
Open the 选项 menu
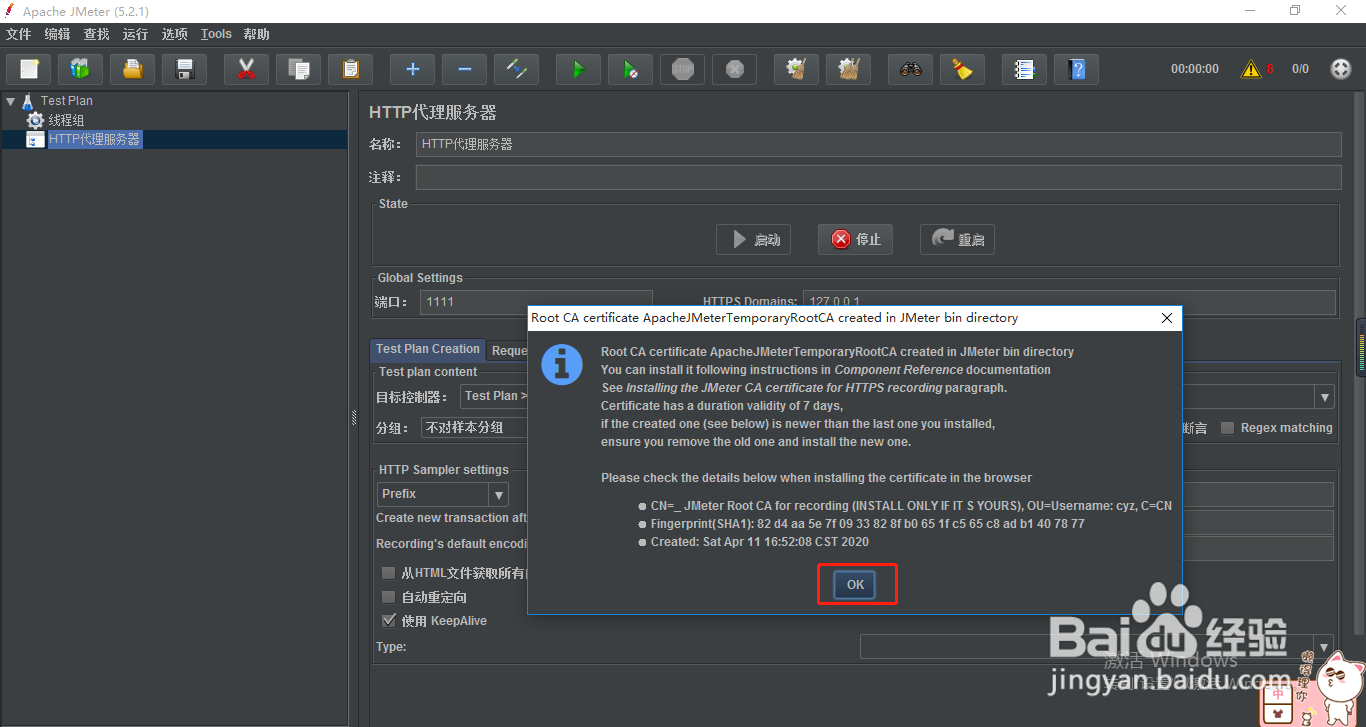(x=175, y=34)
